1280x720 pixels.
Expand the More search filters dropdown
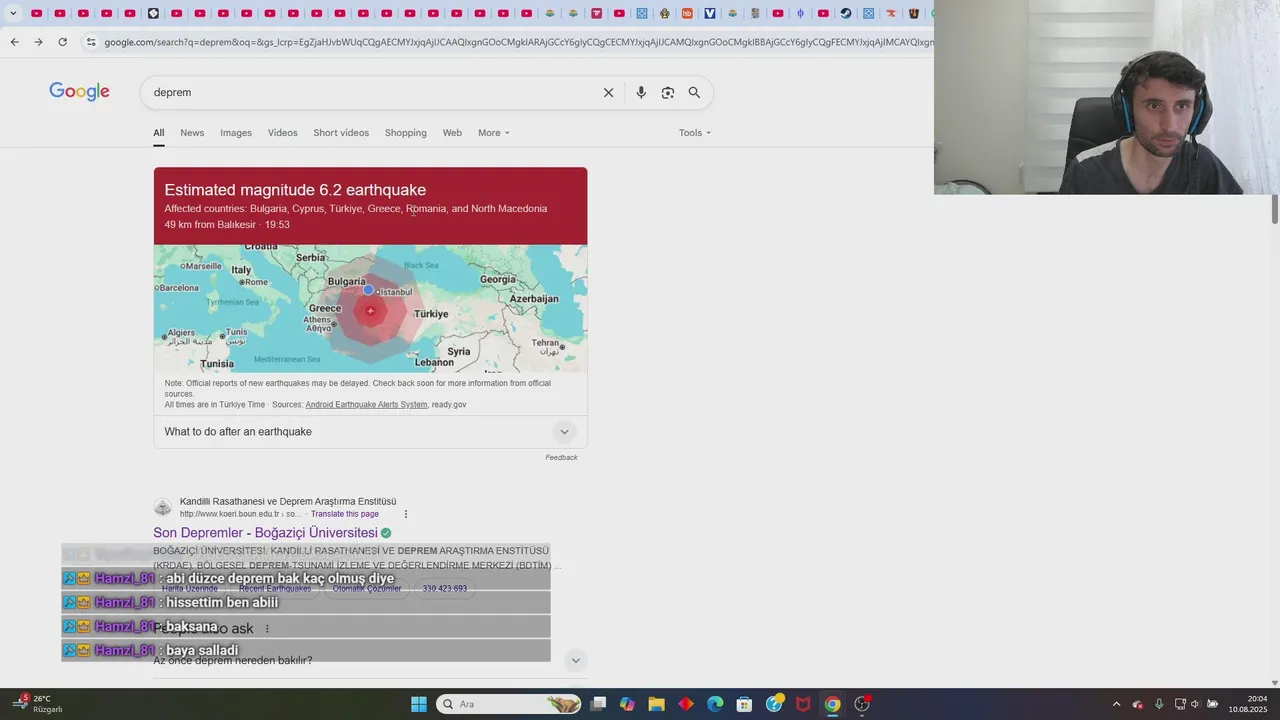point(494,133)
